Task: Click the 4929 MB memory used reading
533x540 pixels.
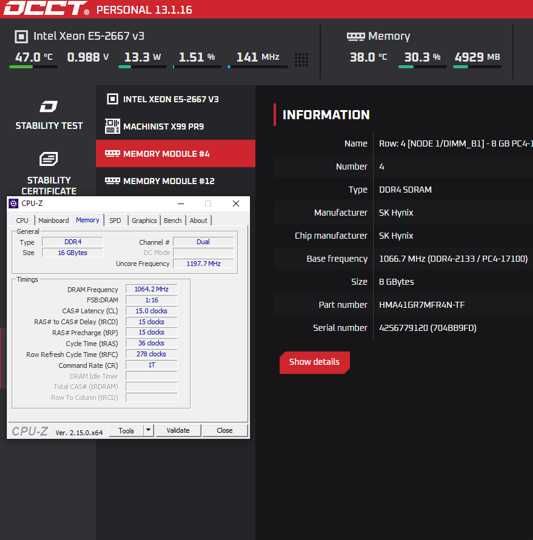Action: click(477, 57)
